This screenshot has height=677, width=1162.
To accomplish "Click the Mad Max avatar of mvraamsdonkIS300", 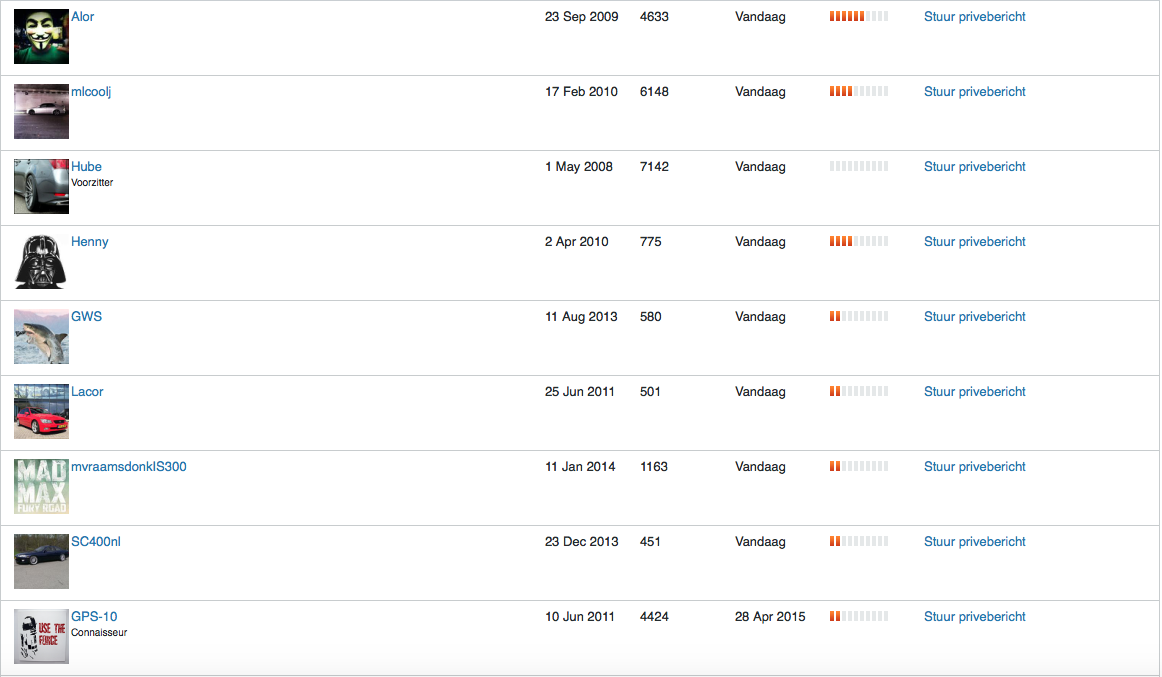I will [41, 486].
